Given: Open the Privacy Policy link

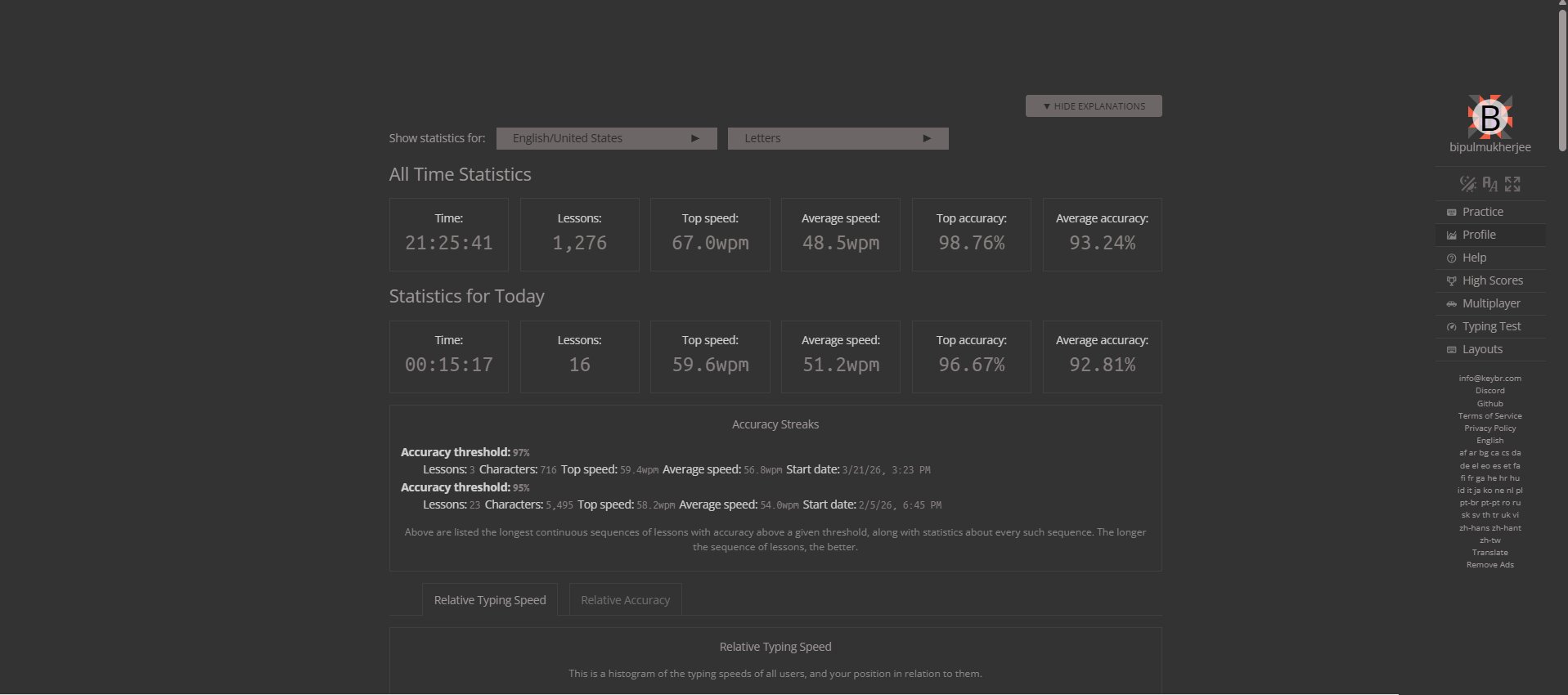Looking at the screenshot, I should (x=1489, y=428).
